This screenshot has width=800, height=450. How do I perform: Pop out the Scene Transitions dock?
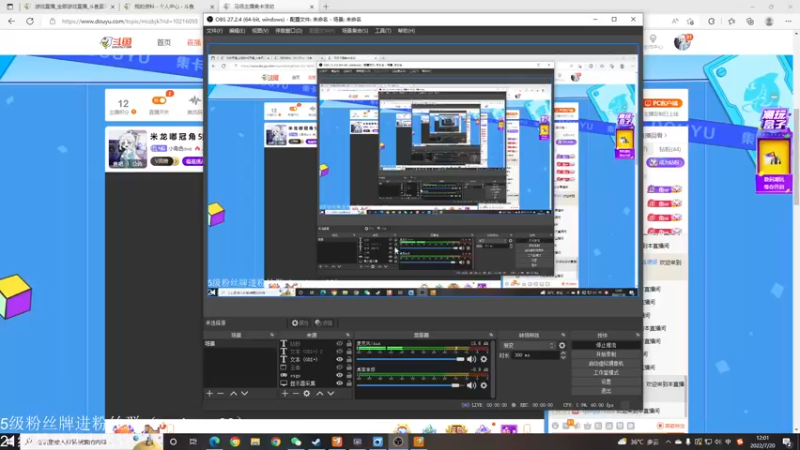tap(563, 335)
